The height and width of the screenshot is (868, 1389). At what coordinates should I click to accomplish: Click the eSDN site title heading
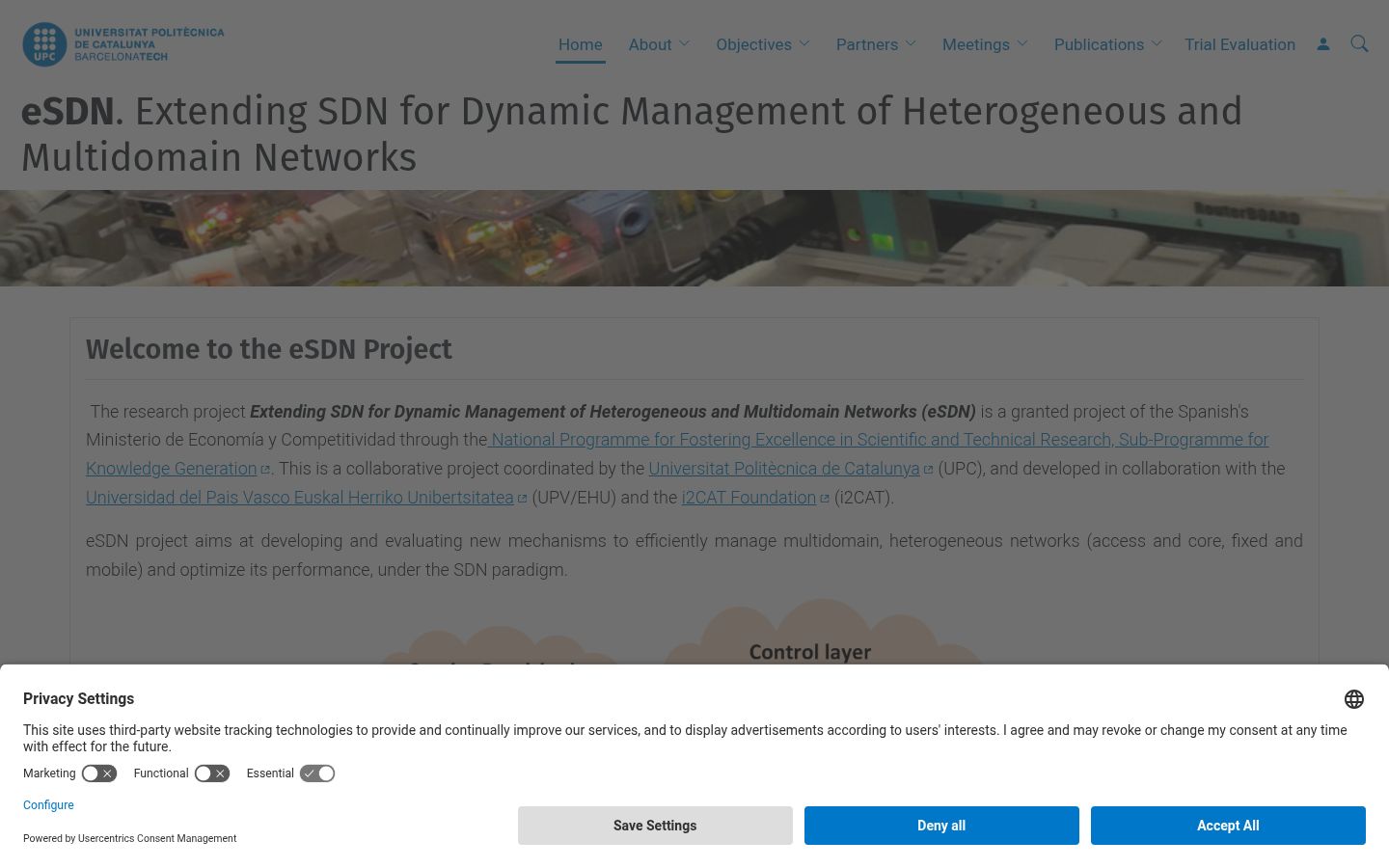coord(632,134)
